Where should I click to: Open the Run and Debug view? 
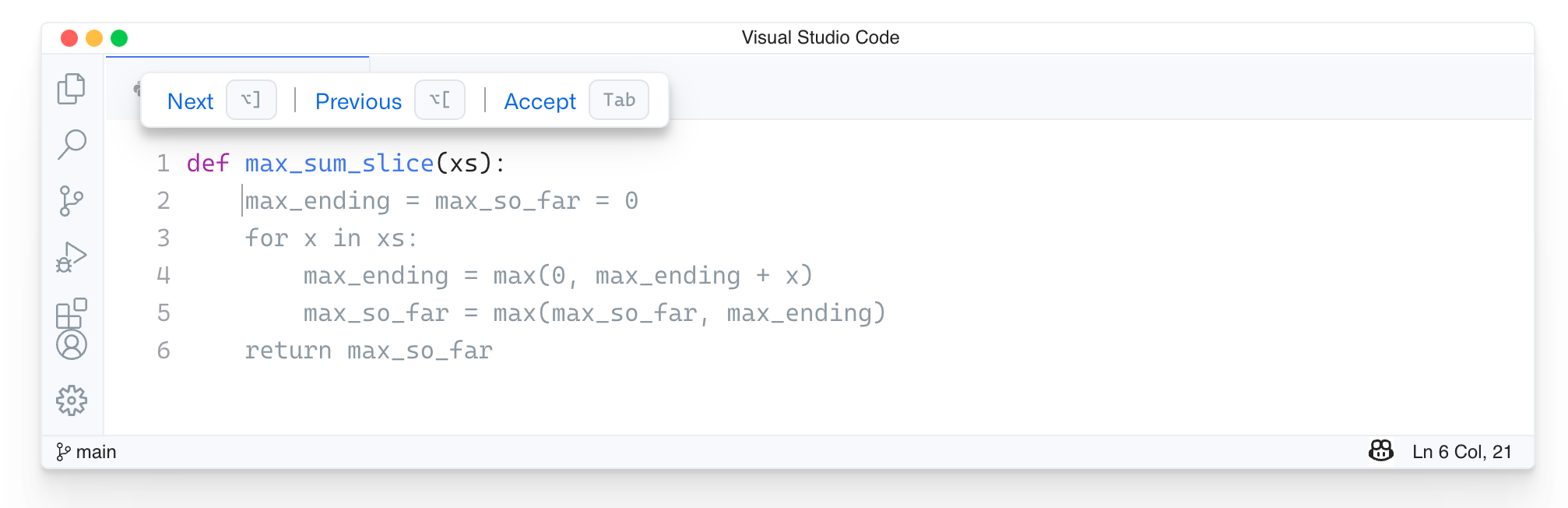(x=71, y=256)
